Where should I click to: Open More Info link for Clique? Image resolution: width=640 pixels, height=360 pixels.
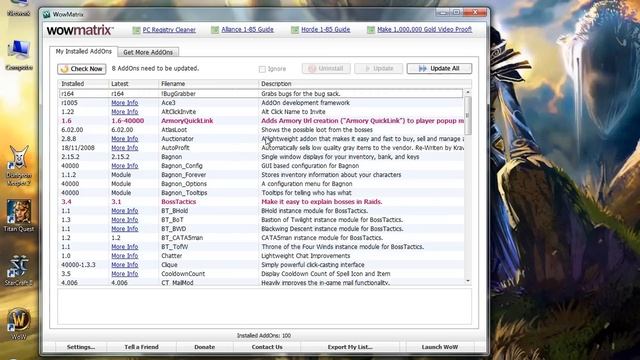[124, 264]
